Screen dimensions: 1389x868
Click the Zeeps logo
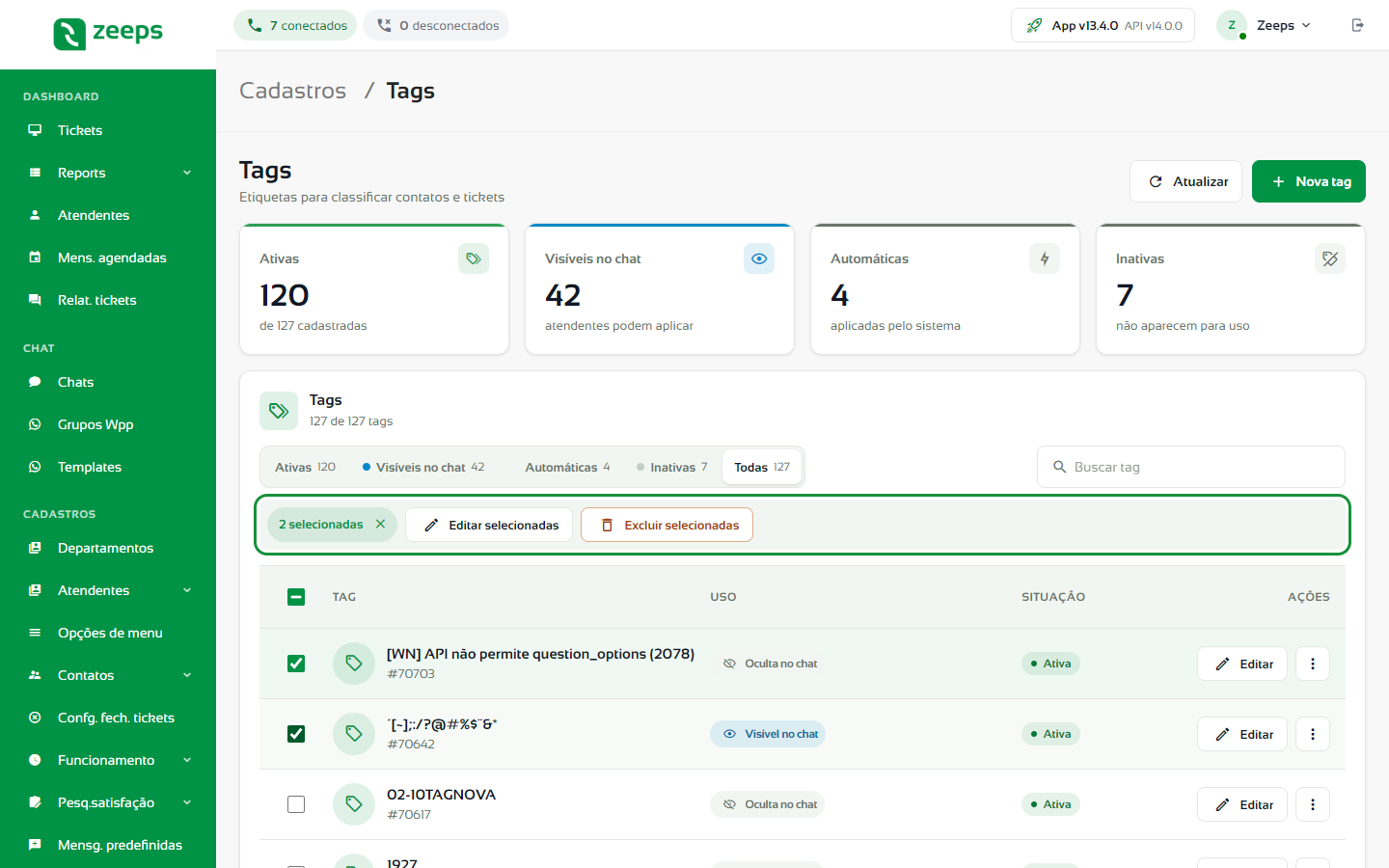[x=108, y=33]
